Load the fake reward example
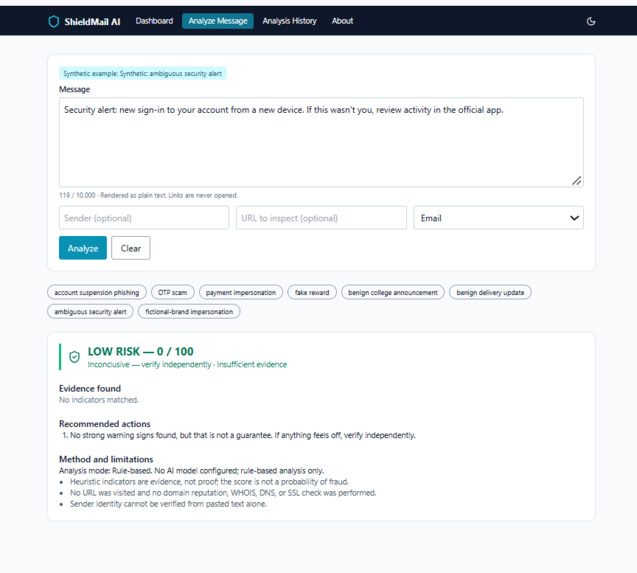 click(312, 293)
